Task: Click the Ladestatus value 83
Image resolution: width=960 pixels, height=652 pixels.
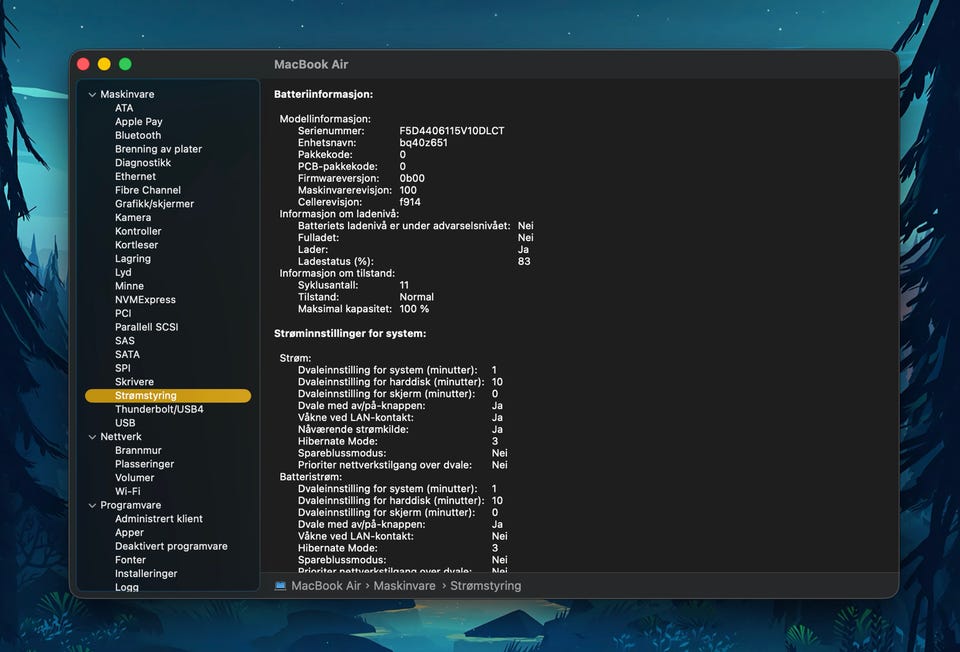Action: pyautogui.click(x=524, y=261)
